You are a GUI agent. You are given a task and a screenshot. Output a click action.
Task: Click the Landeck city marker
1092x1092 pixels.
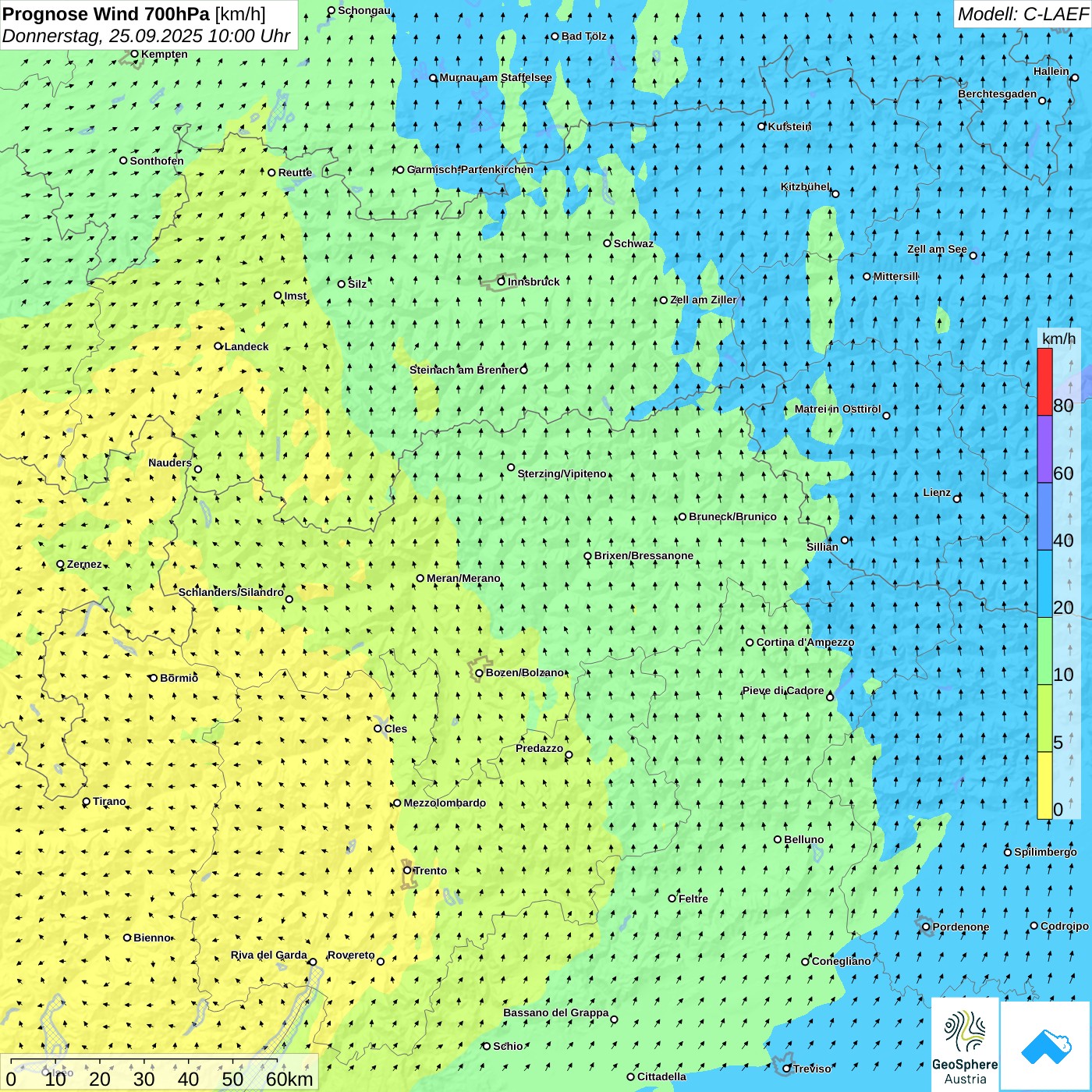(218, 346)
